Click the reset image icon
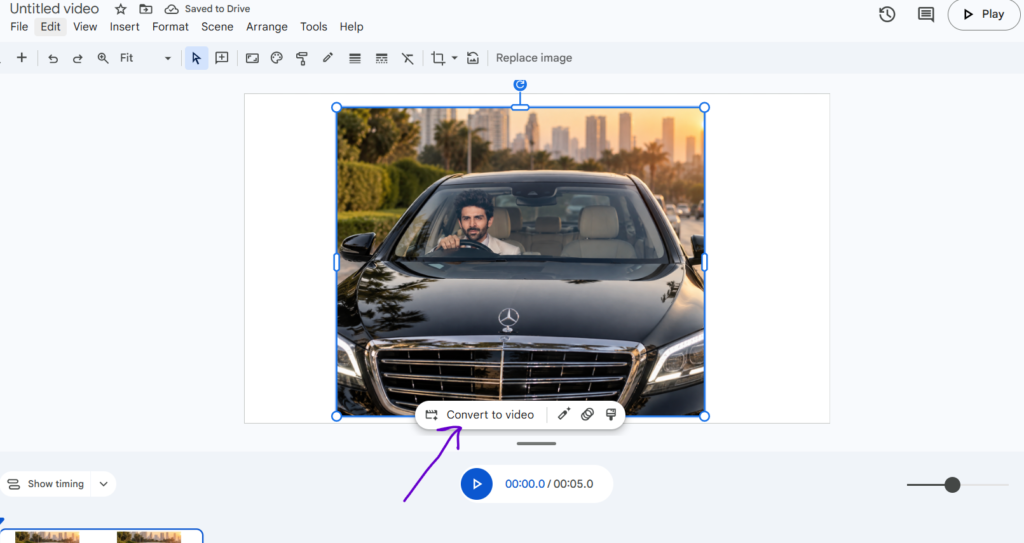 coord(473,58)
